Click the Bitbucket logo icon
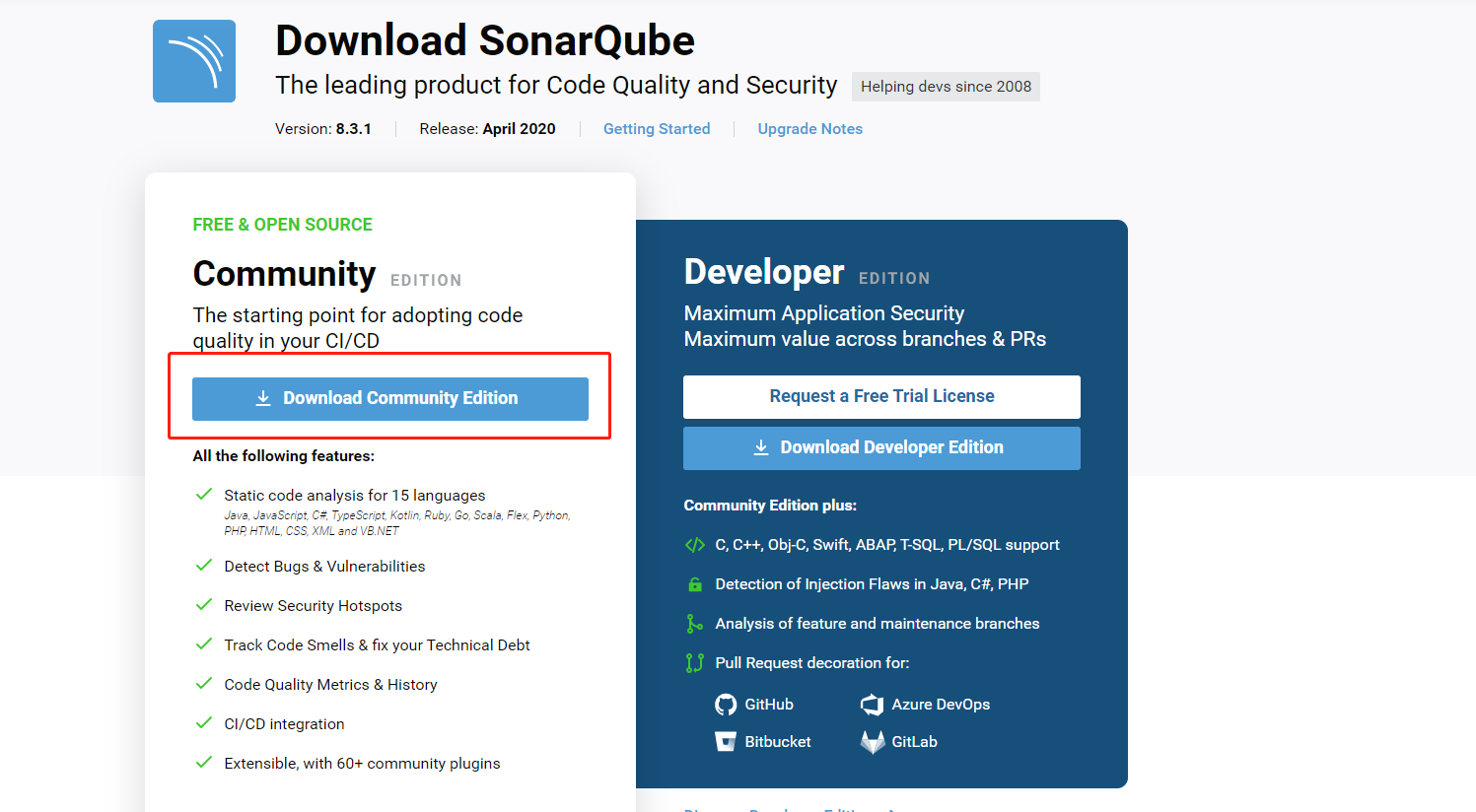 click(726, 742)
